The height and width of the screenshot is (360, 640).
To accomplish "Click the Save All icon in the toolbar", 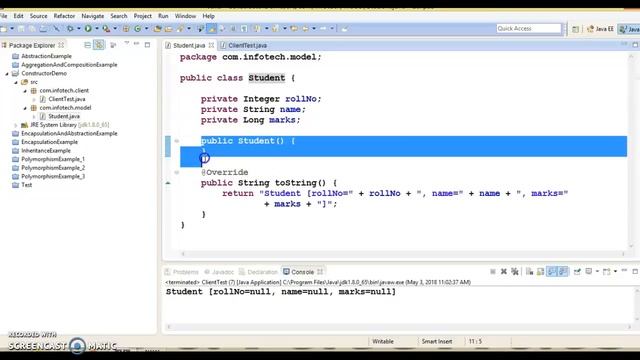I will tap(32, 29).
